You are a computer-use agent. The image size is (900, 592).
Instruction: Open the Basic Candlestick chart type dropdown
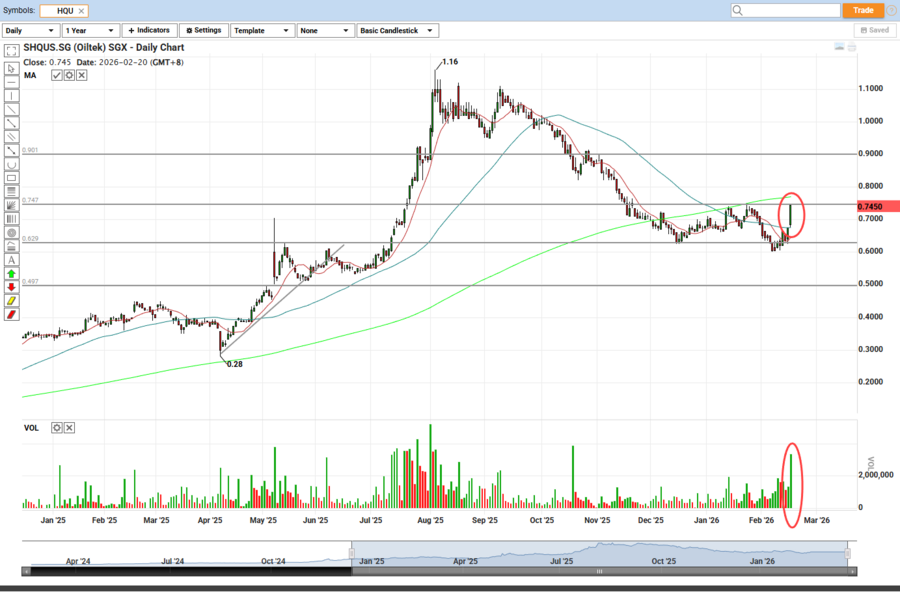[x=397, y=30]
